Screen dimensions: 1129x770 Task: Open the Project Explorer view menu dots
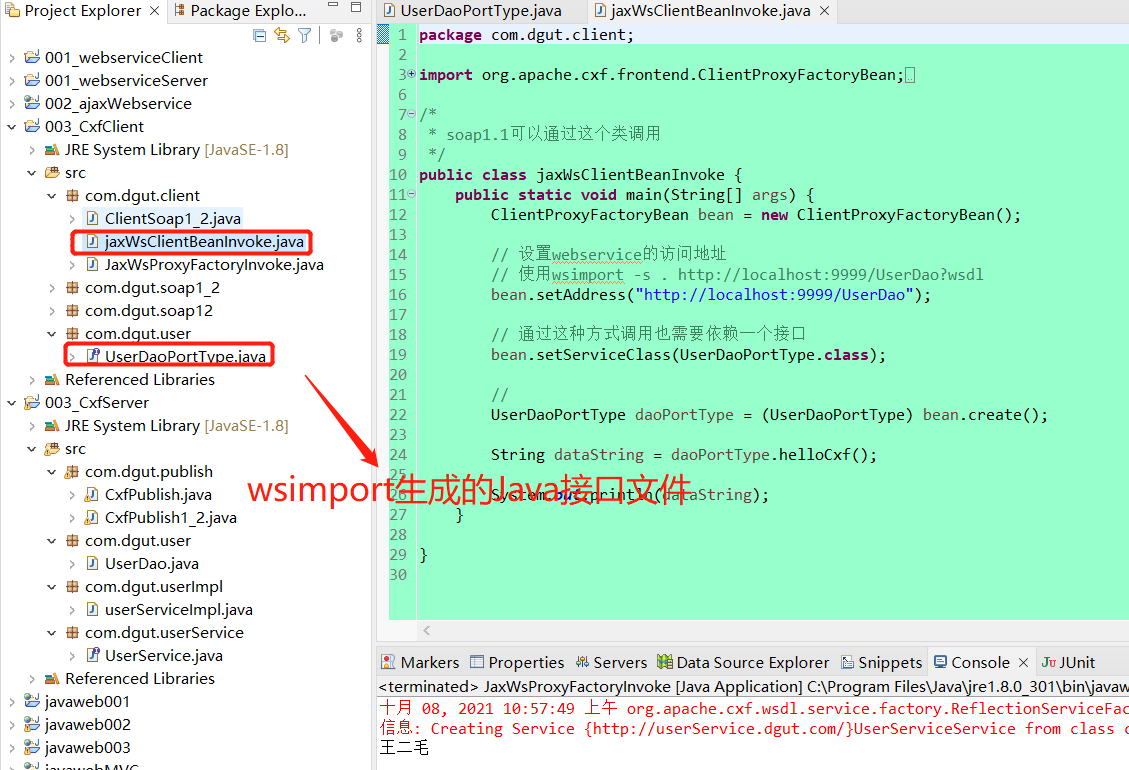pos(358,35)
